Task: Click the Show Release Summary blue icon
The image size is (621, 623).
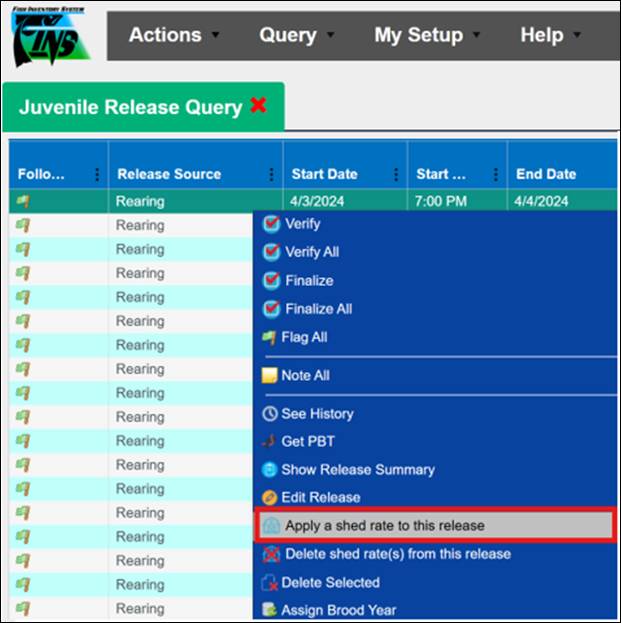Action: 269,470
